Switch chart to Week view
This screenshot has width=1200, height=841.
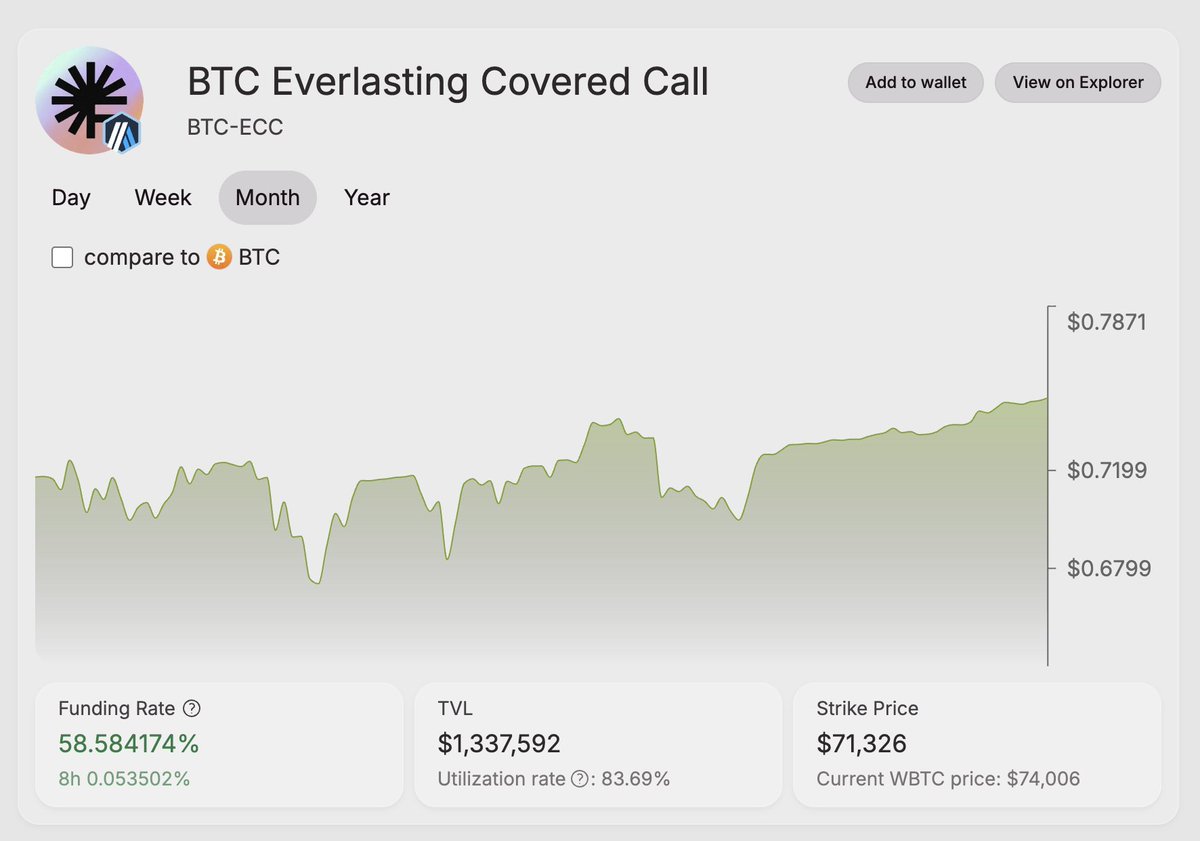pos(163,198)
